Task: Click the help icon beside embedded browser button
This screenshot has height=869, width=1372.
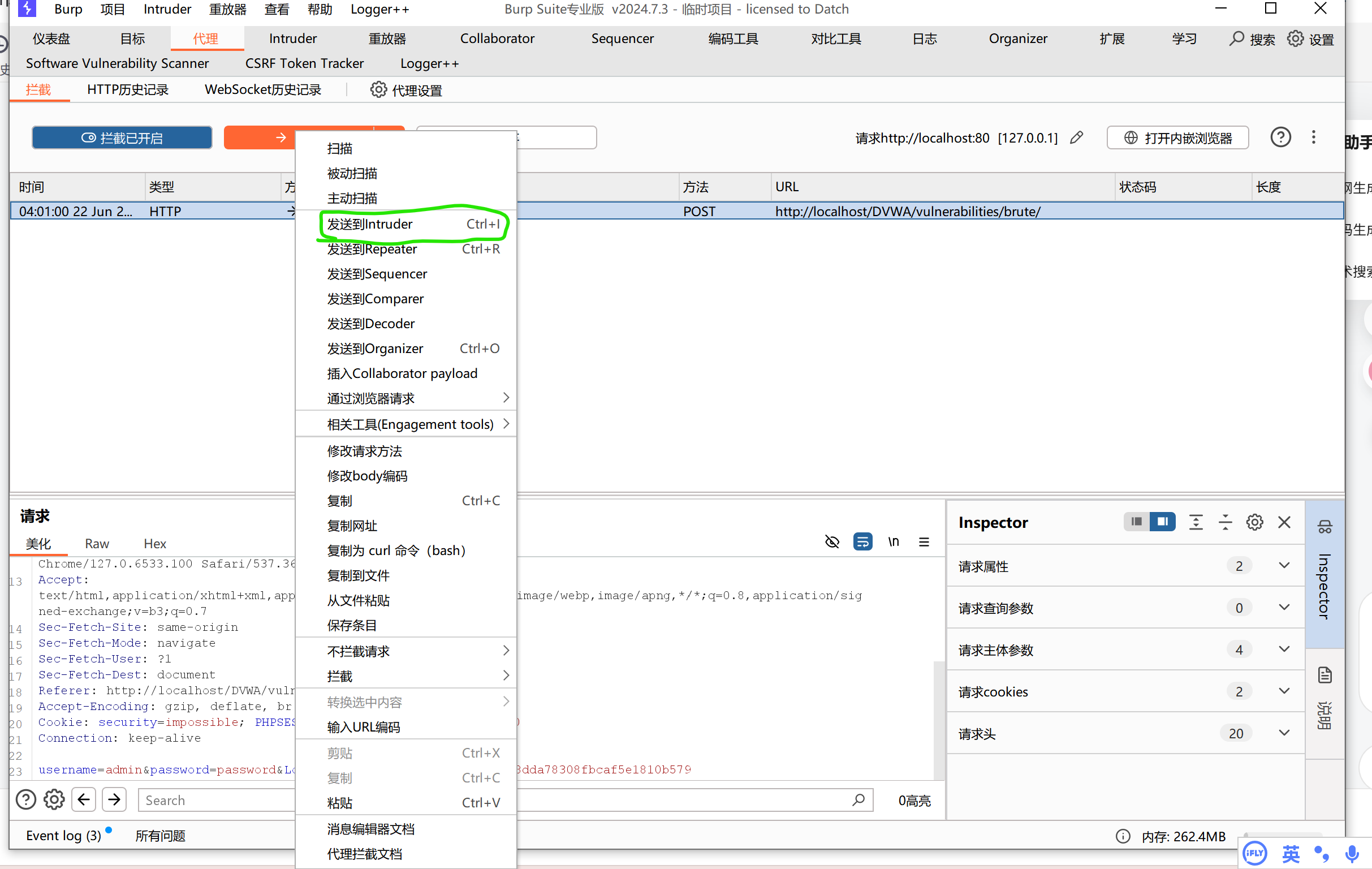Action: (1280, 137)
